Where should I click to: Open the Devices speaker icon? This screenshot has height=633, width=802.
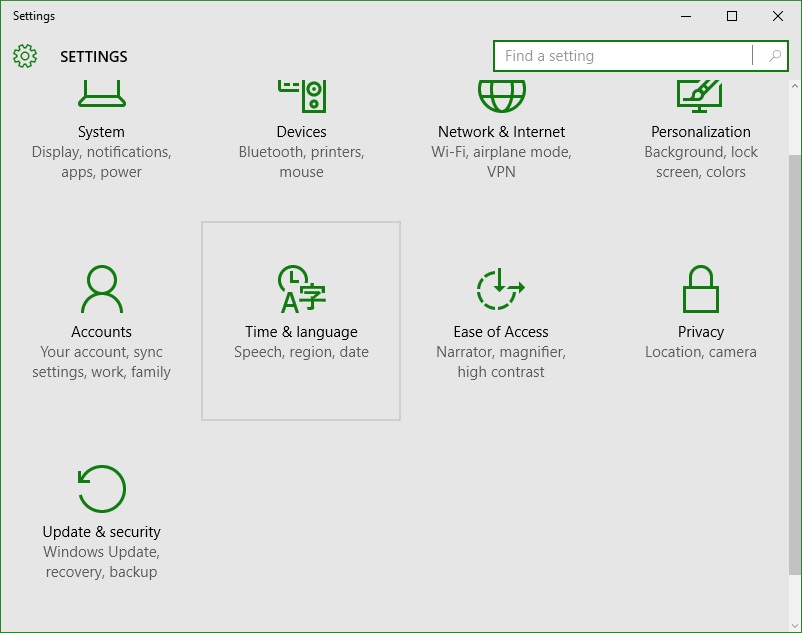(x=302, y=96)
